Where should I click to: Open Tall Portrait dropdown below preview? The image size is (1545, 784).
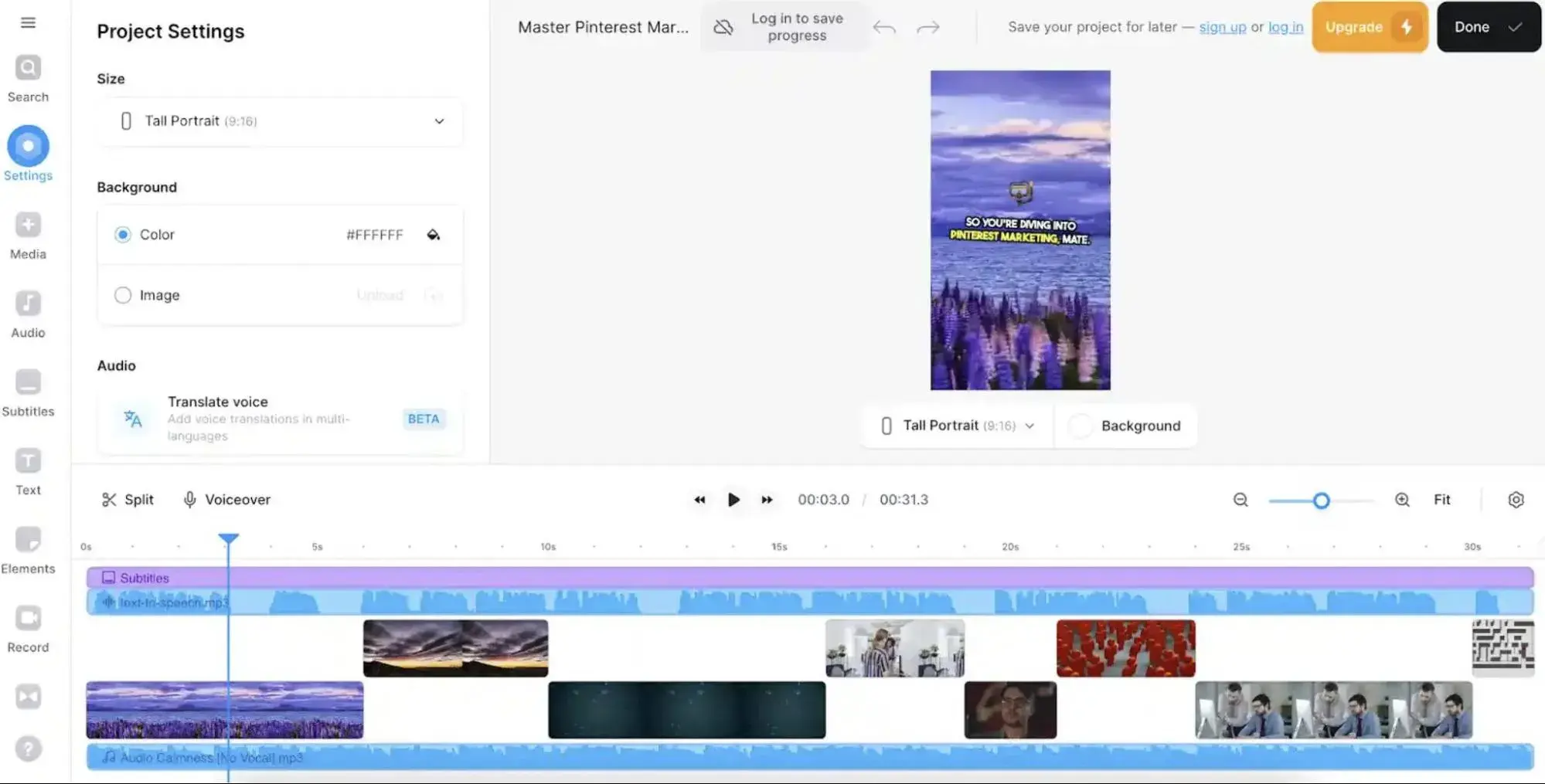click(957, 426)
